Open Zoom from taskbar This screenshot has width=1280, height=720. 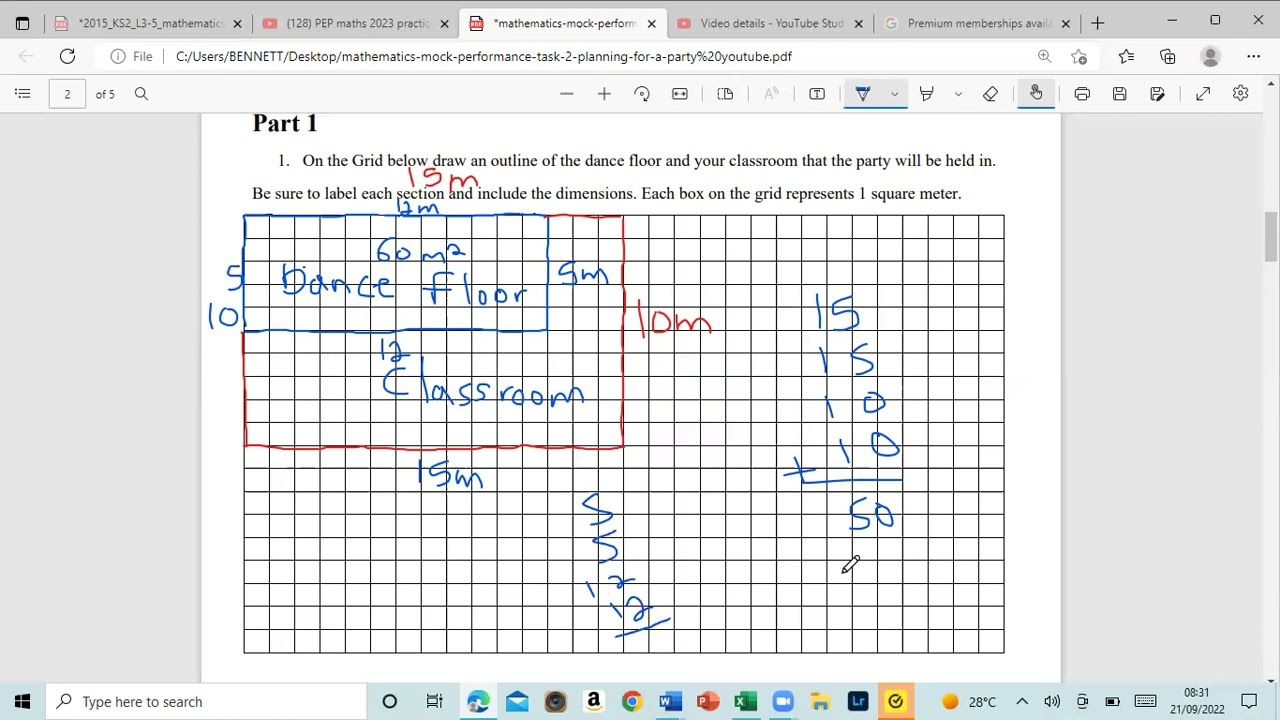coord(783,701)
